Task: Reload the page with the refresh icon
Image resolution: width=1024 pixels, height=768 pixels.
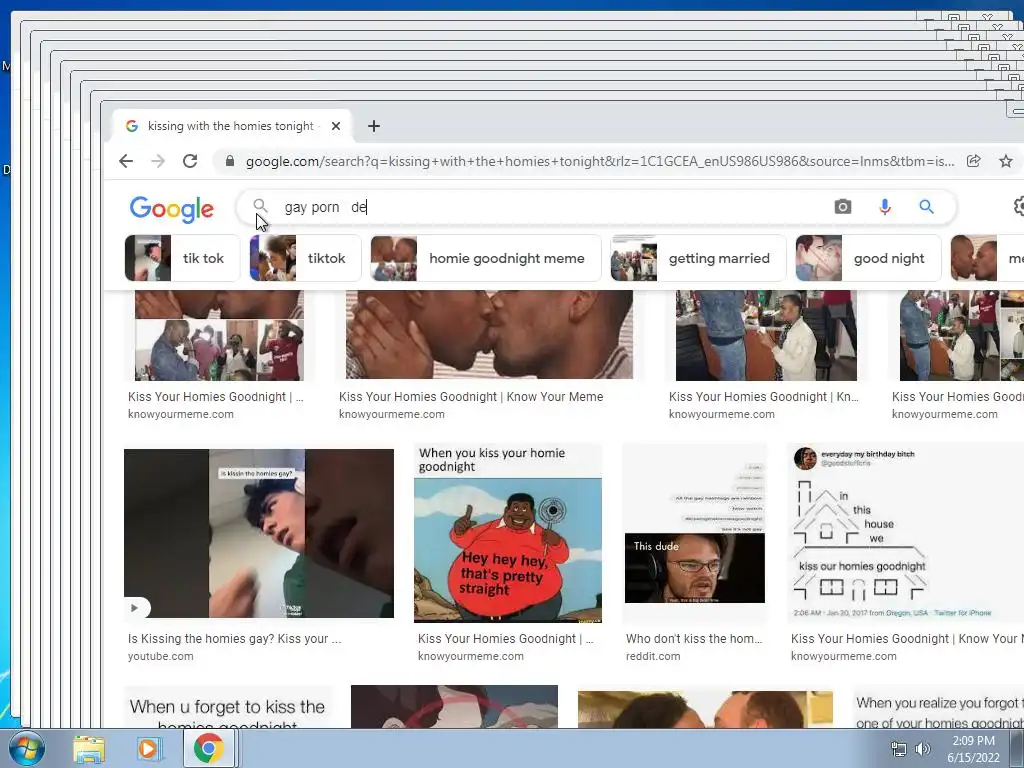Action: 190,161
